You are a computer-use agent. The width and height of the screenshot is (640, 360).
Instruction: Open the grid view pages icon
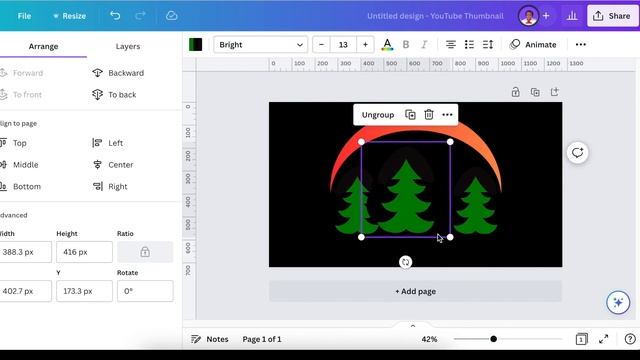pyautogui.click(x=582, y=339)
